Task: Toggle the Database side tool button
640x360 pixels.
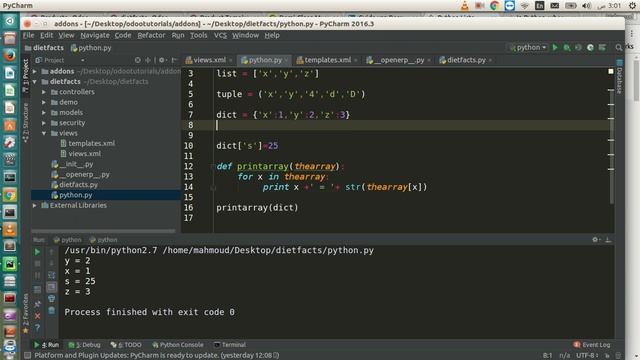Action: [x=619, y=77]
